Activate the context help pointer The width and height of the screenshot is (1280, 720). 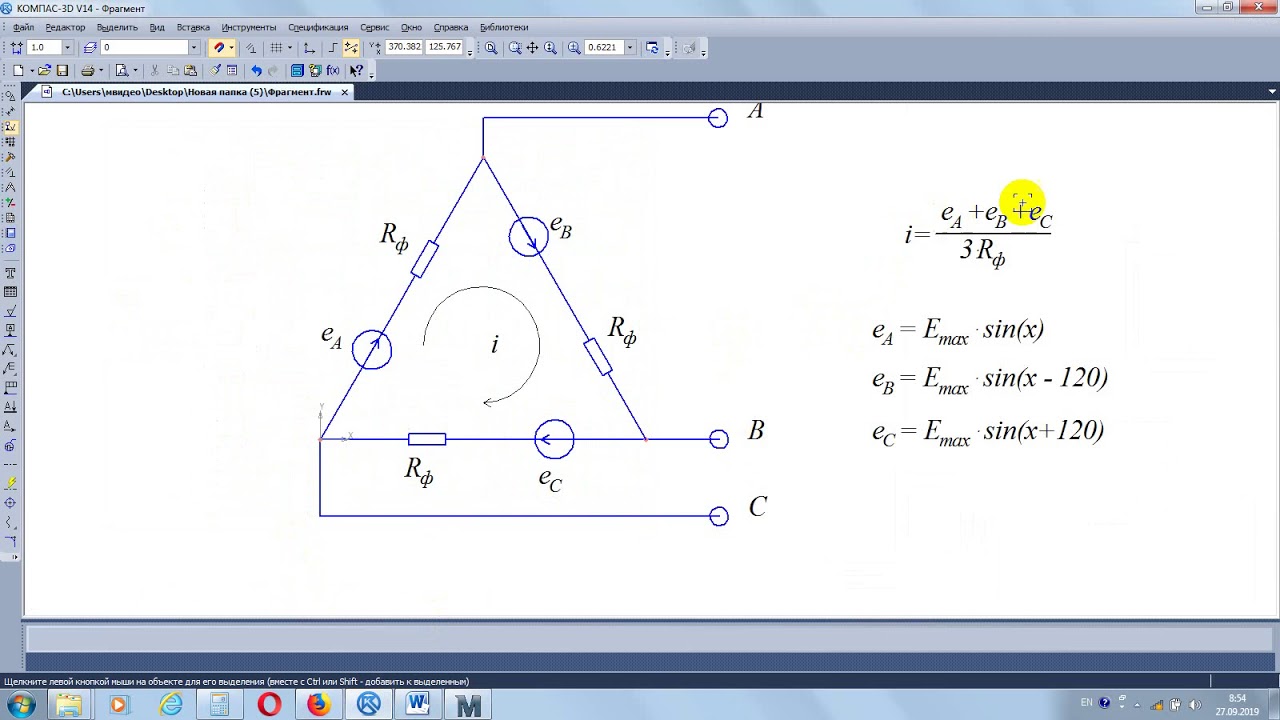coord(356,71)
